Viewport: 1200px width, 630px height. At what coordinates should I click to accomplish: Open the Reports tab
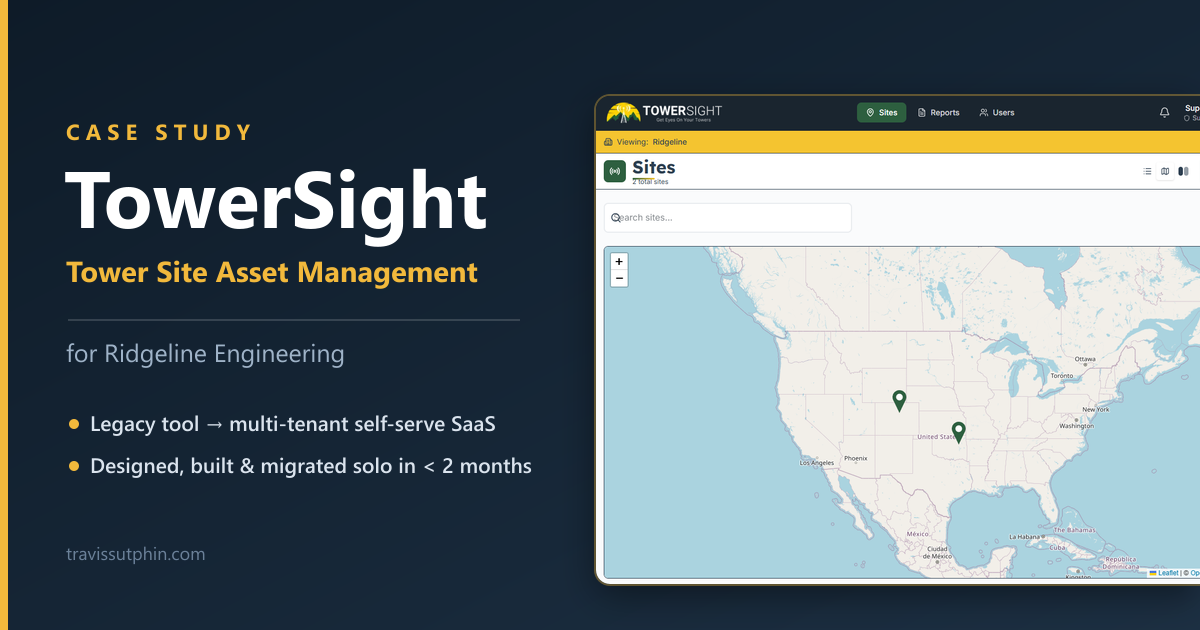tap(939, 113)
